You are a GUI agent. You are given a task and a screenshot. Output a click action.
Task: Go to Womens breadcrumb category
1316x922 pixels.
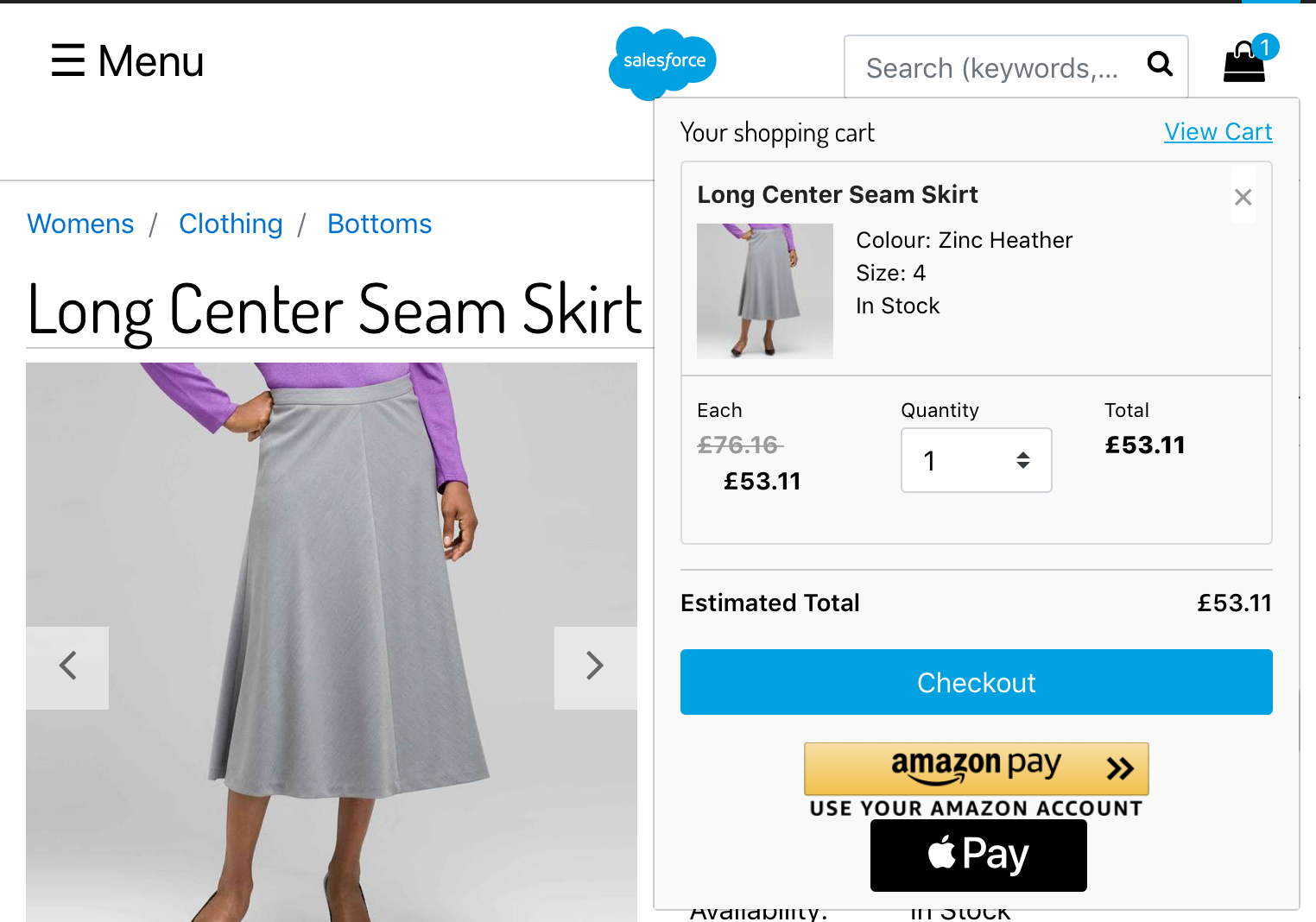tap(80, 224)
